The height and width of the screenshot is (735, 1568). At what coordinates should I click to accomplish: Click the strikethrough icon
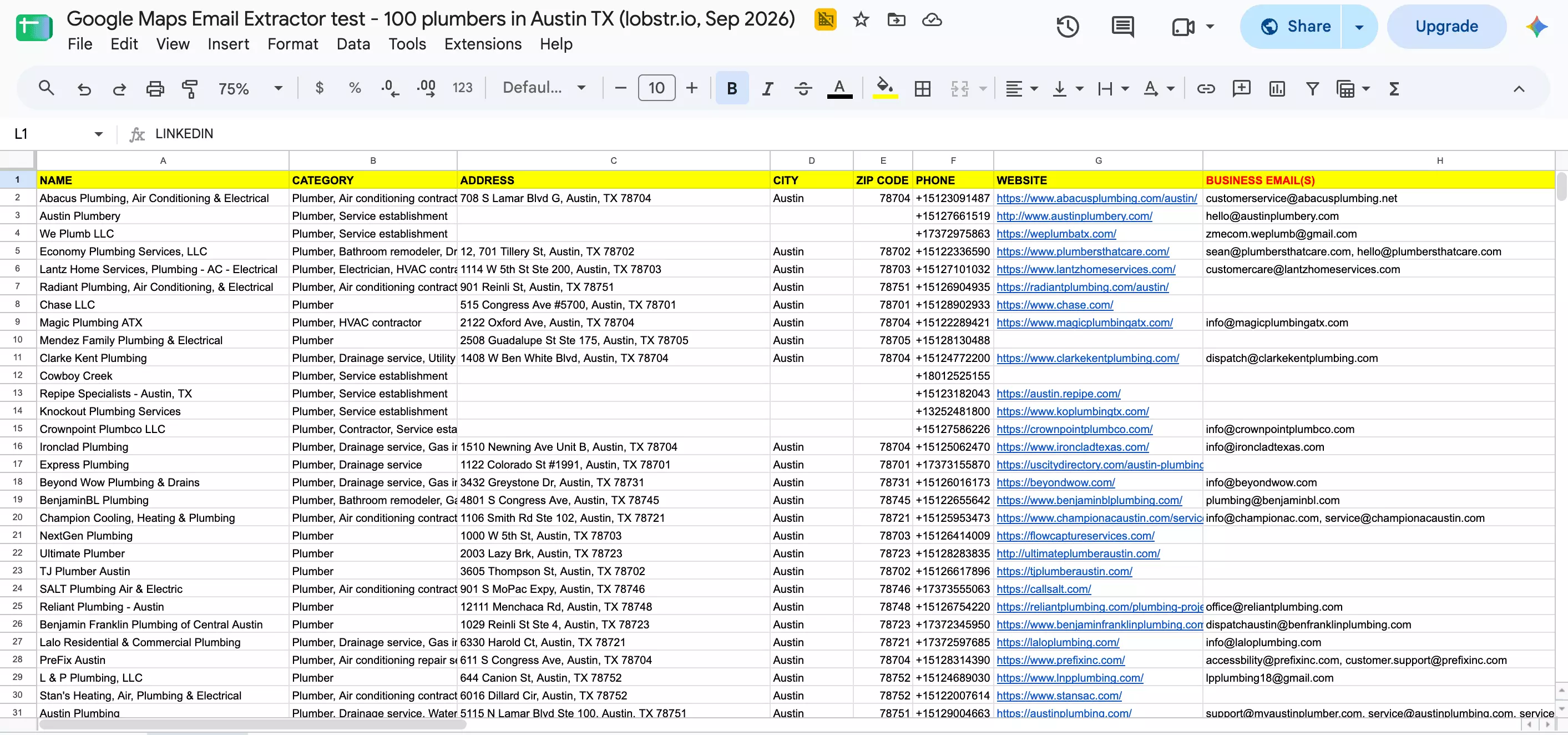(803, 89)
